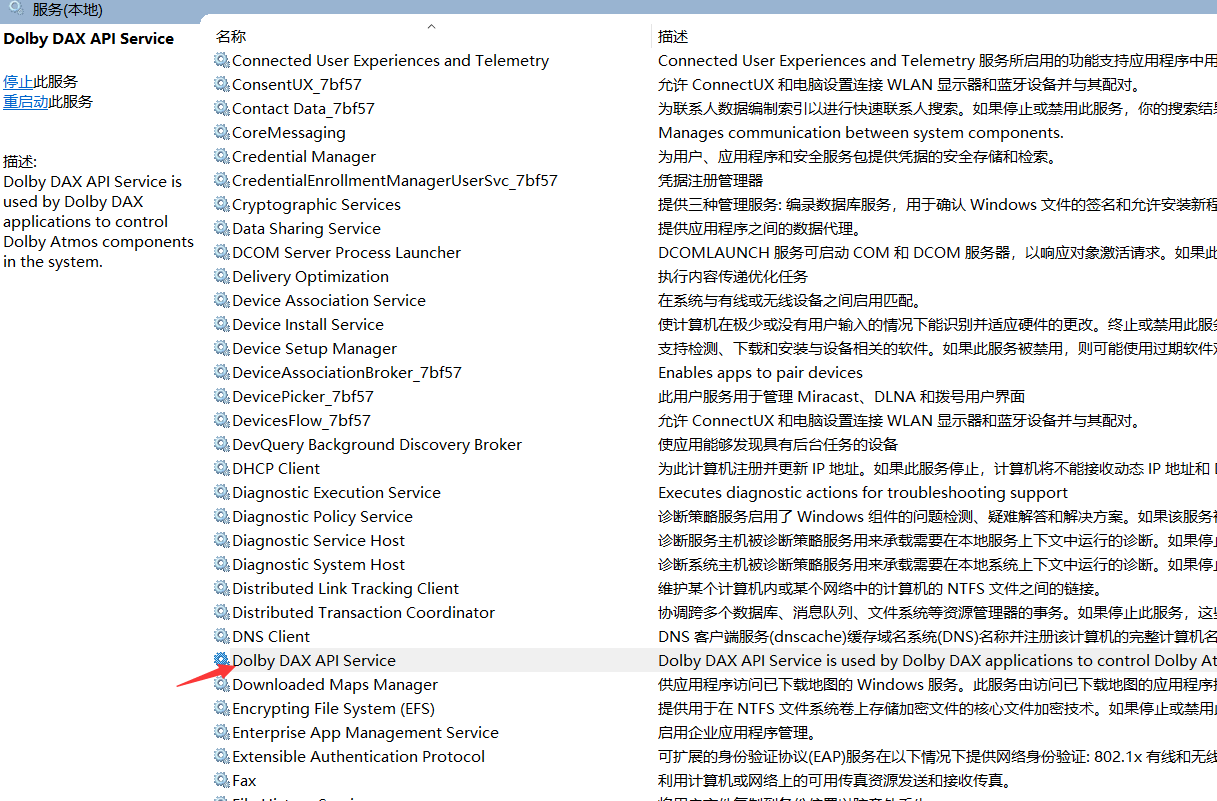Select the gear icon for Fax service
Screen dimensions: 1217x801
[222, 780]
